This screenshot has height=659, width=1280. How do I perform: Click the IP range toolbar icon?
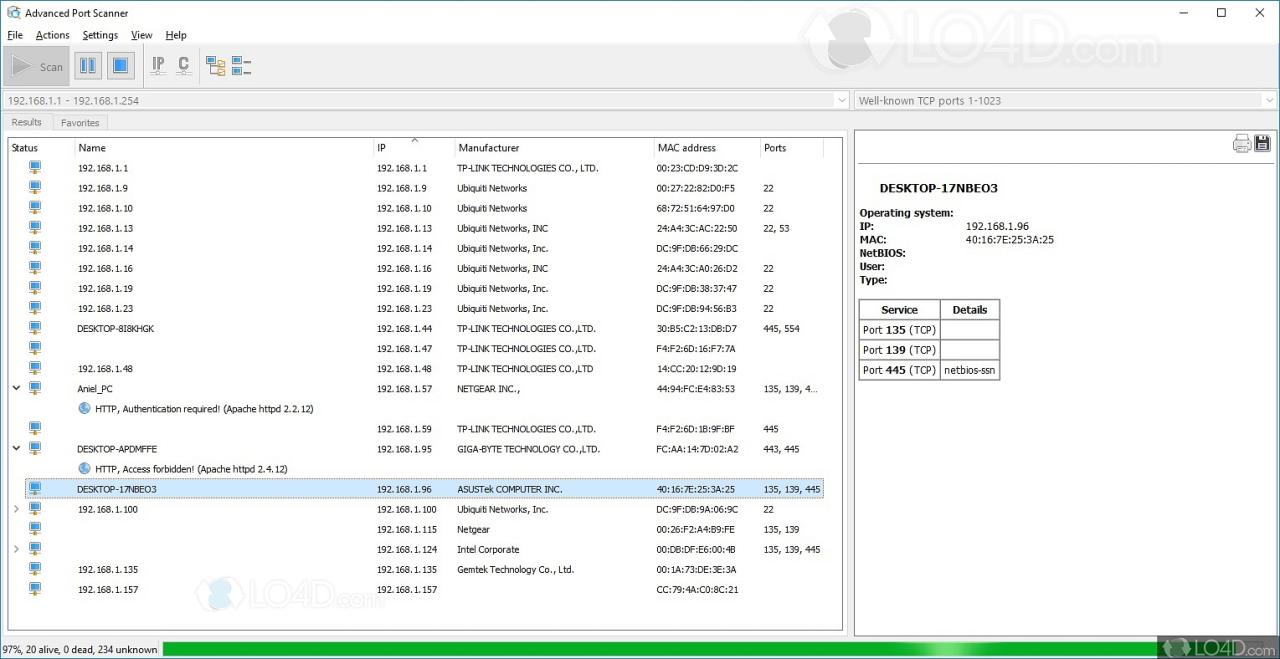pyautogui.click(x=158, y=66)
